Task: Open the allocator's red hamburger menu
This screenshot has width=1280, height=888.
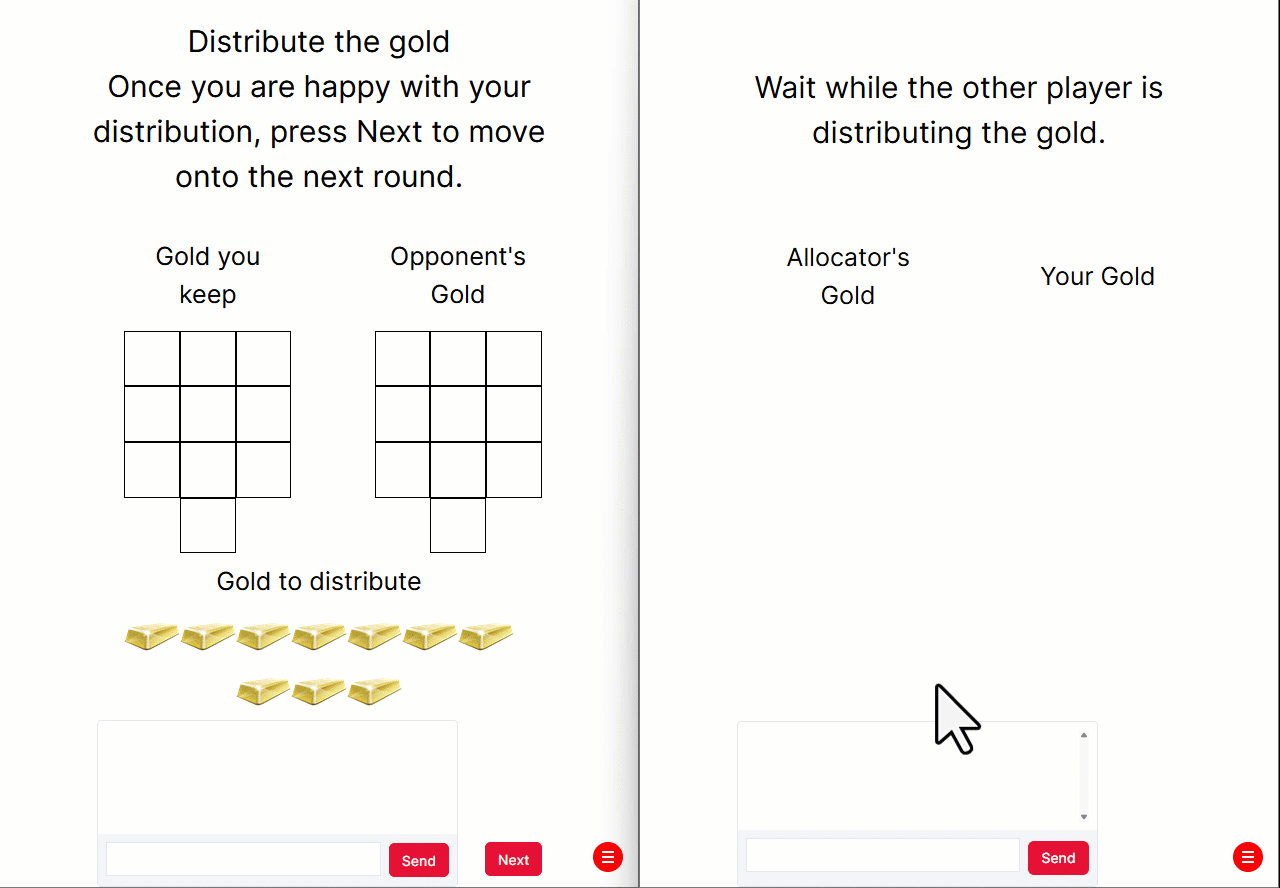Action: (607, 857)
